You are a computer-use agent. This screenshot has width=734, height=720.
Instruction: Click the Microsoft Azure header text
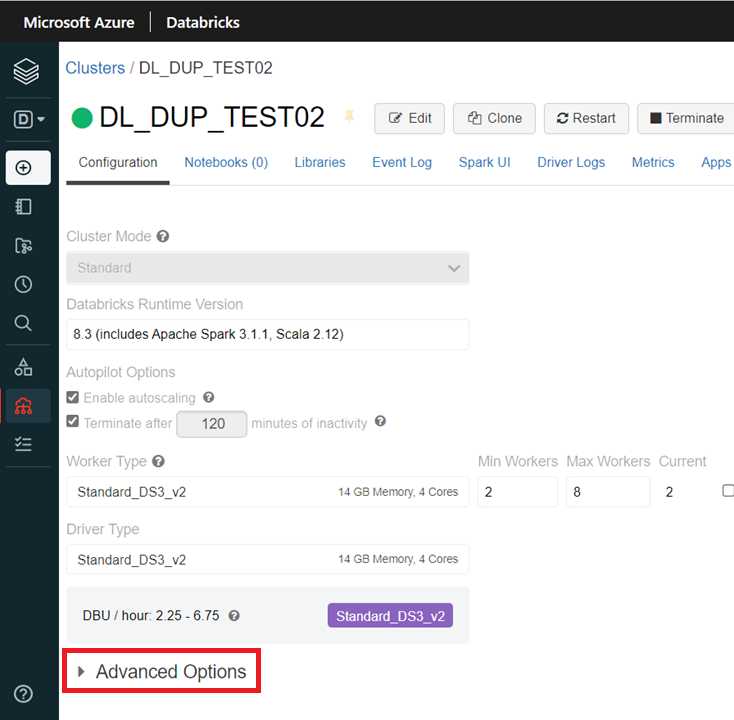(79, 22)
